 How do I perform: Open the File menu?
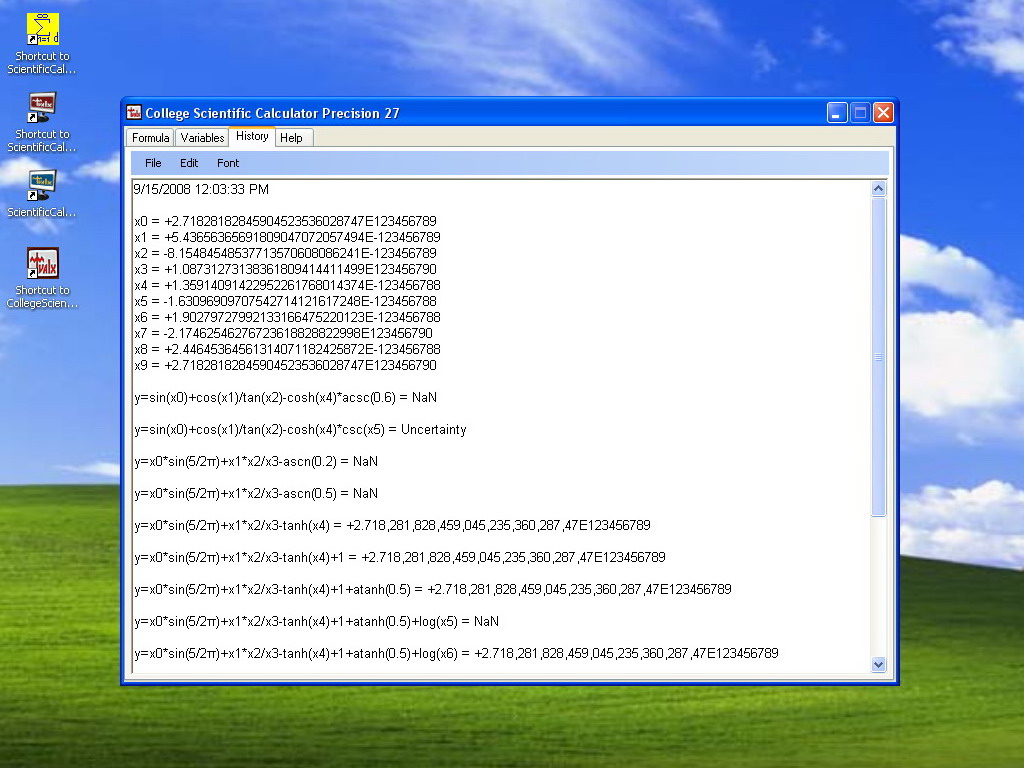(x=153, y=163)
